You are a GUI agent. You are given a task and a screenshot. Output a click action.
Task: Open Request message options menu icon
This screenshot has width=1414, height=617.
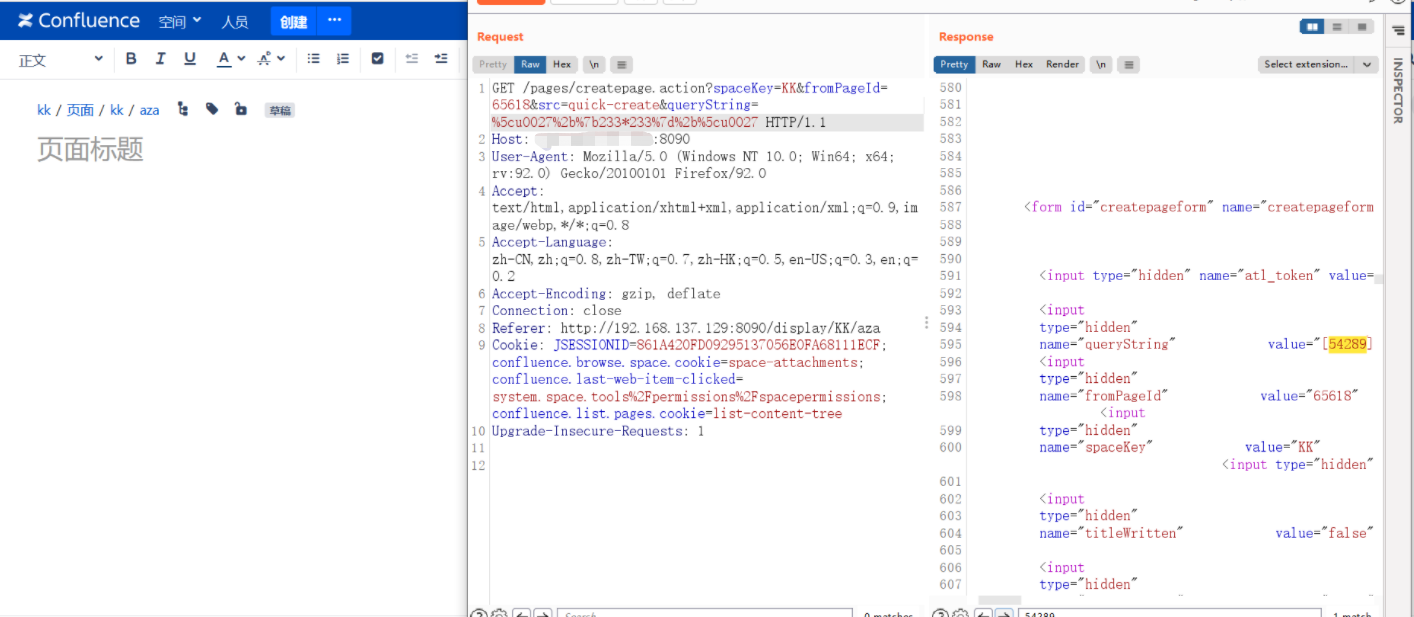pos(622,64)
